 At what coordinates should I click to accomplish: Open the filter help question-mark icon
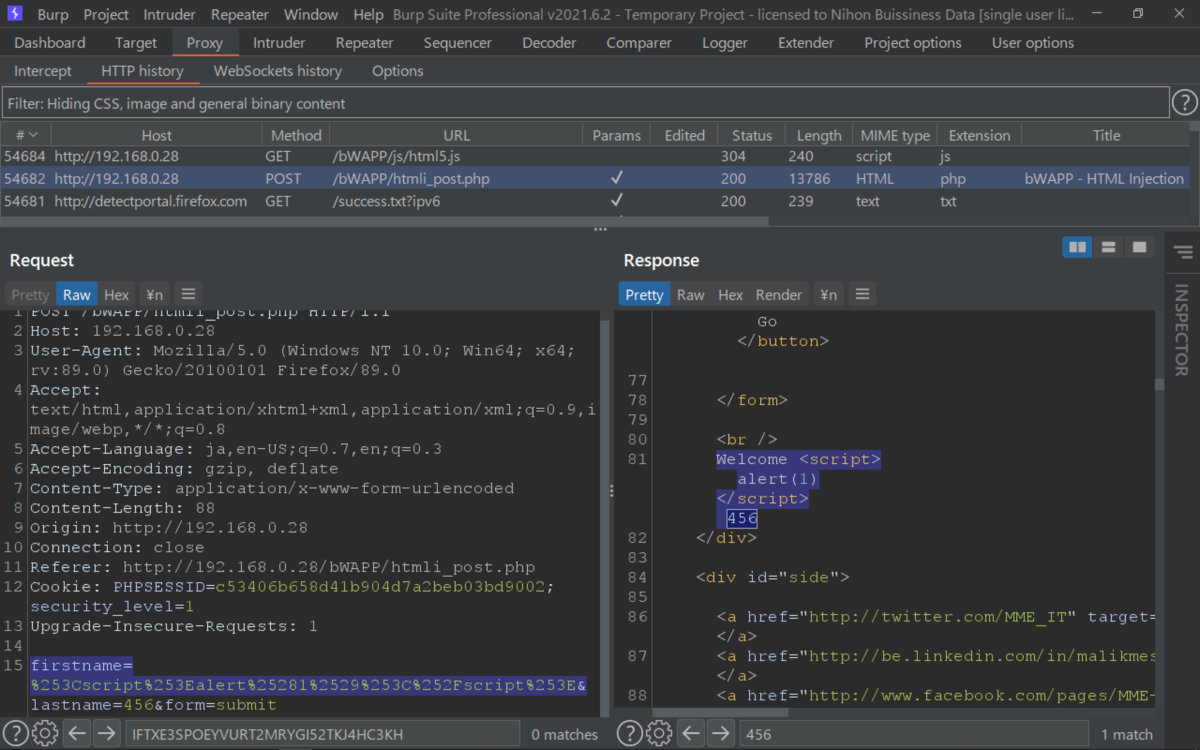pos(1184,103)
